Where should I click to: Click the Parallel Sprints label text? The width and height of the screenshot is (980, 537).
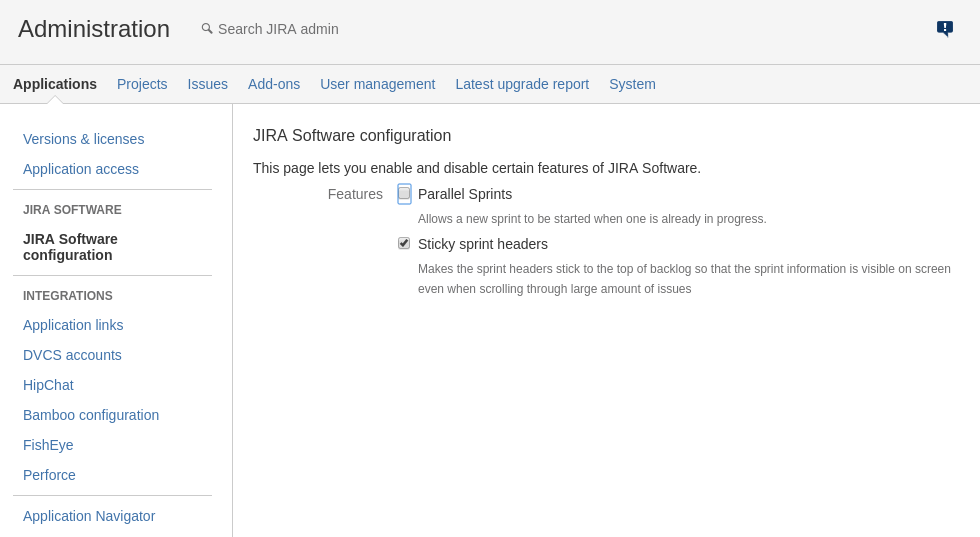click(465, 194)
